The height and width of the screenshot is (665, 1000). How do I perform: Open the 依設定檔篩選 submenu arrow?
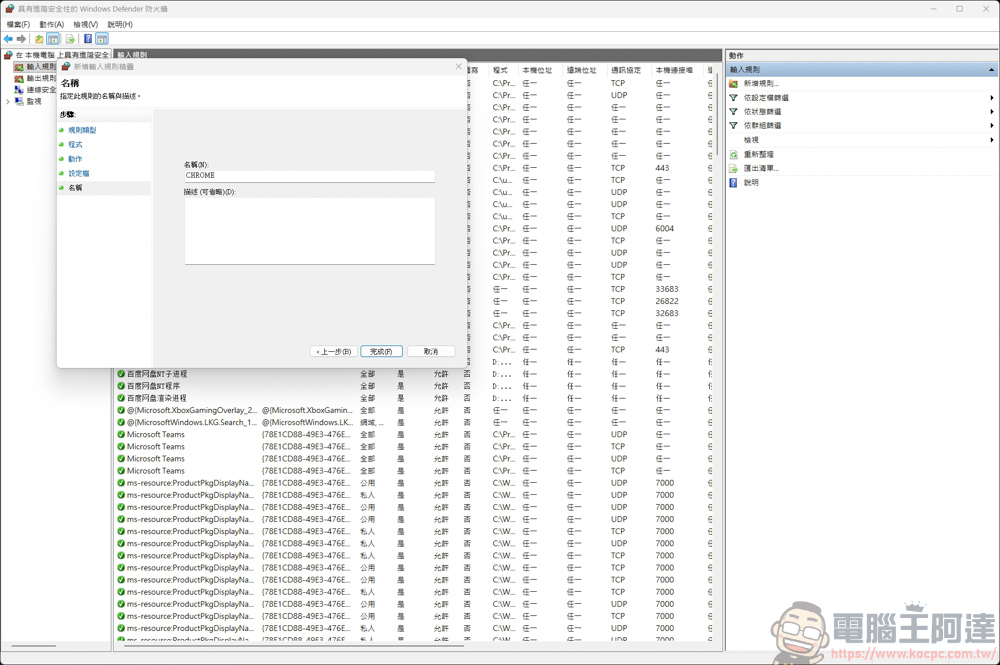(x=991, y=97)
